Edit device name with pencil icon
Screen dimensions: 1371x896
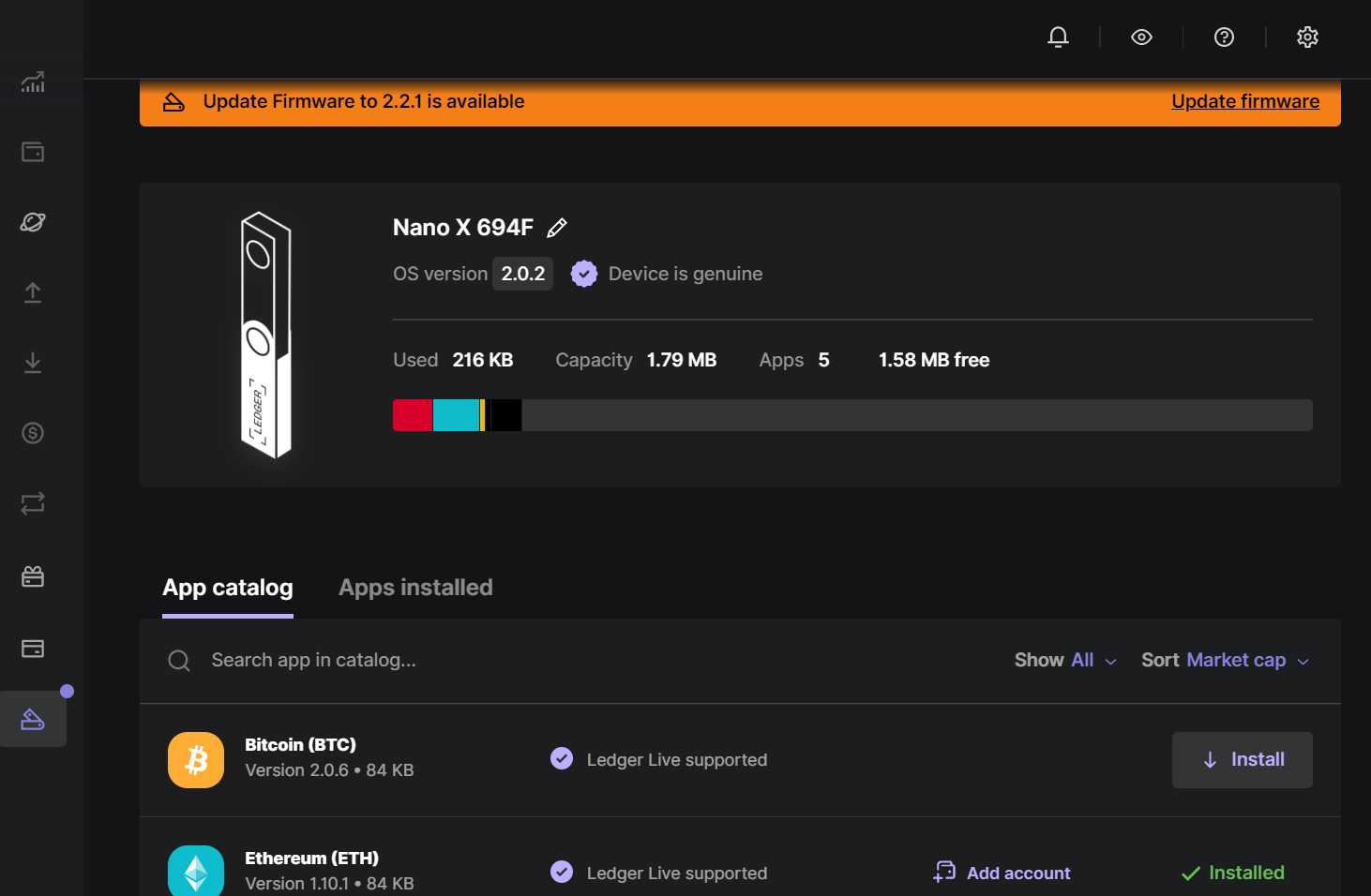click(557, 228)
